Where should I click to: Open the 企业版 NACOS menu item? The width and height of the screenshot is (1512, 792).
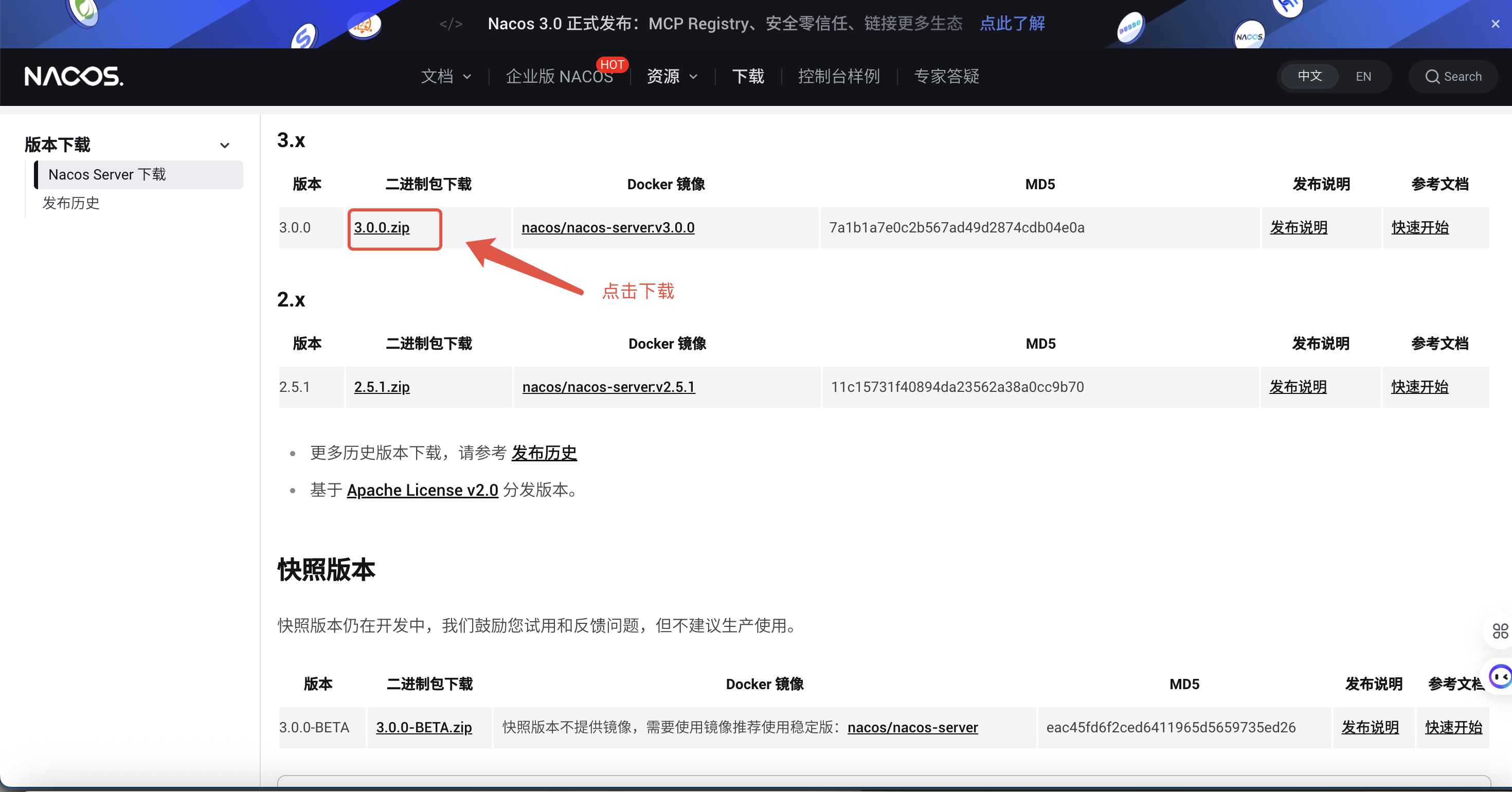tap(559, 76)
